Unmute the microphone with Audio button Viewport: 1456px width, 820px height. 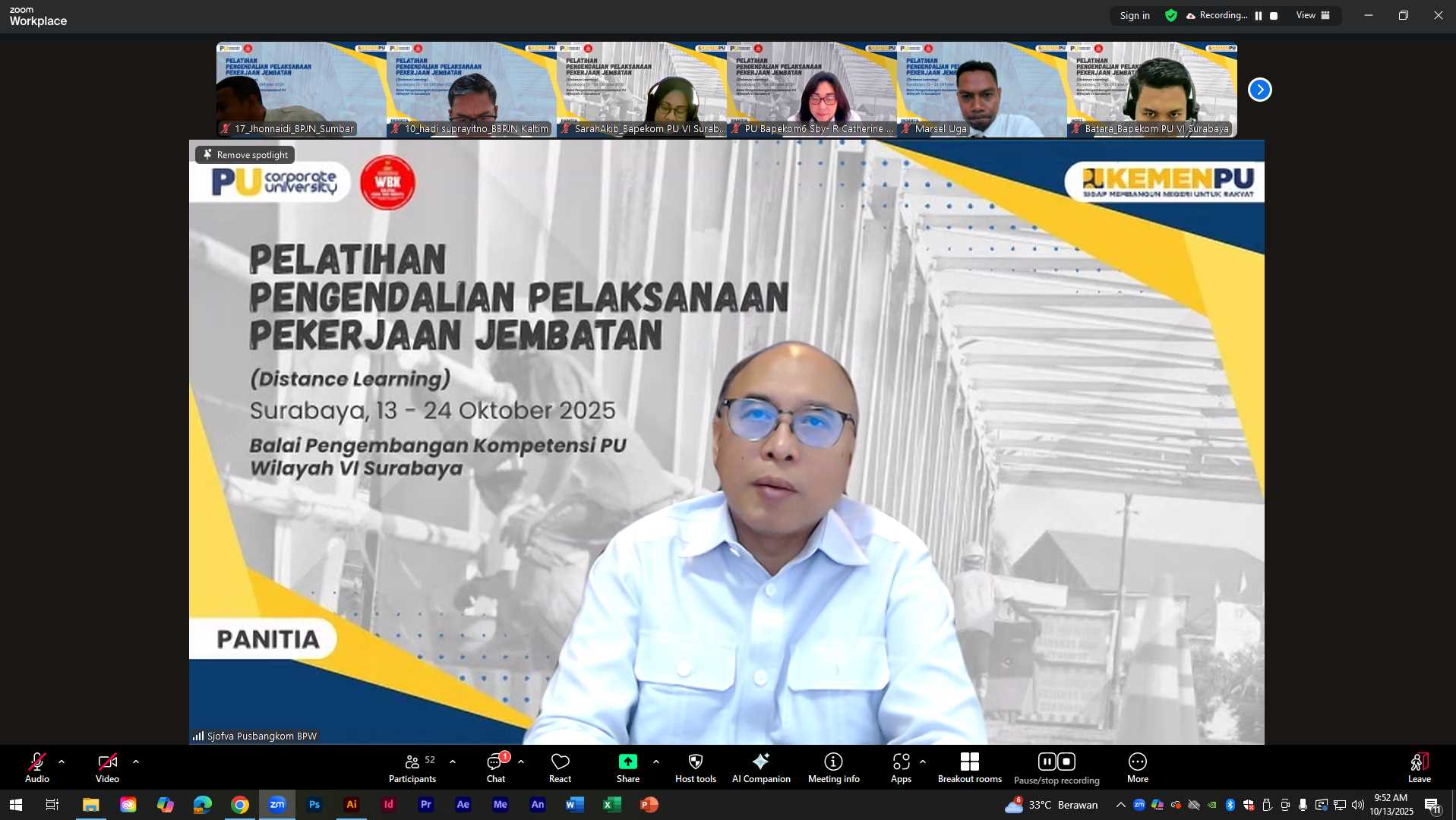tap(36, 768)
